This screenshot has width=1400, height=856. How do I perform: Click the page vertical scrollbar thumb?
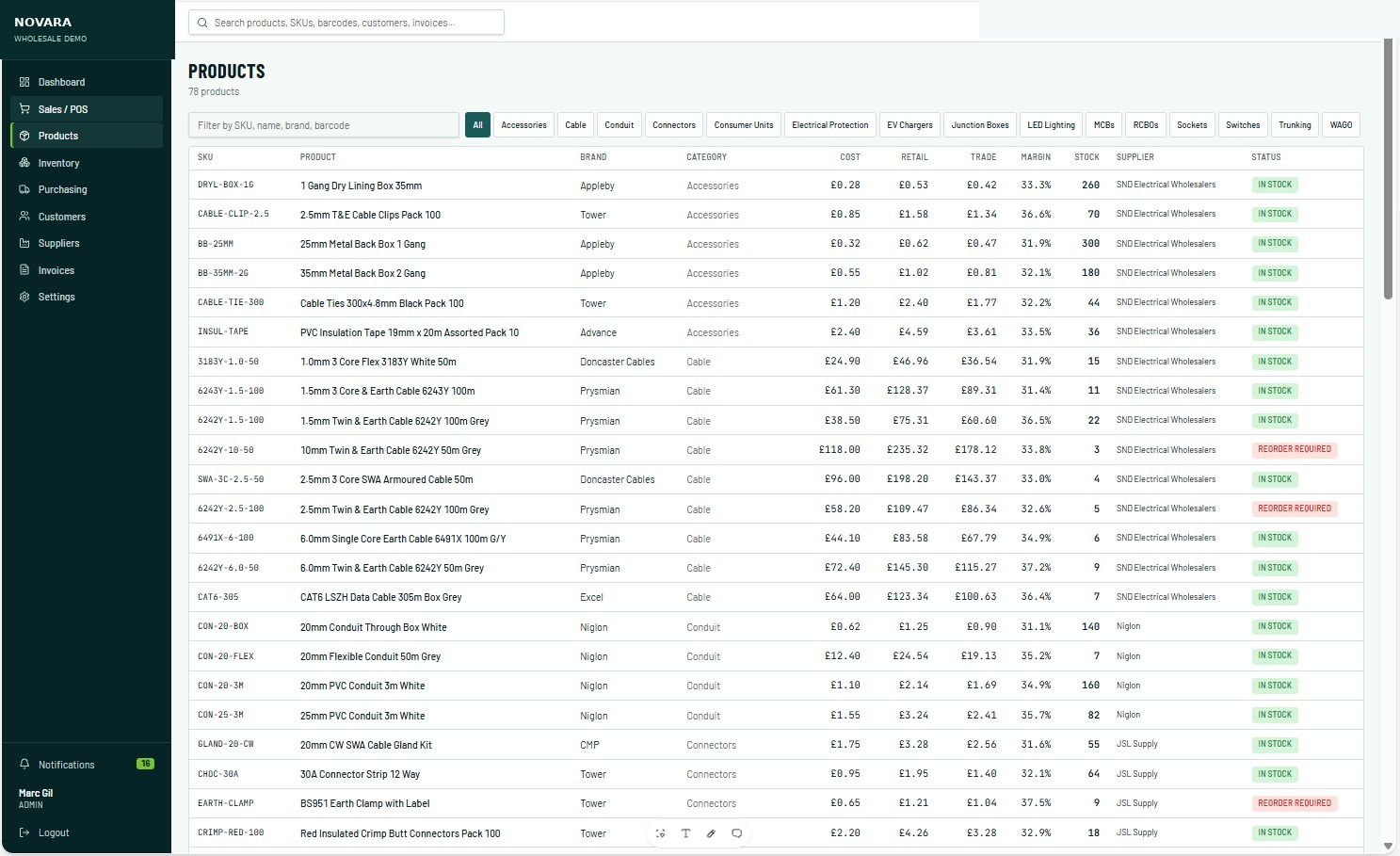1388,170
